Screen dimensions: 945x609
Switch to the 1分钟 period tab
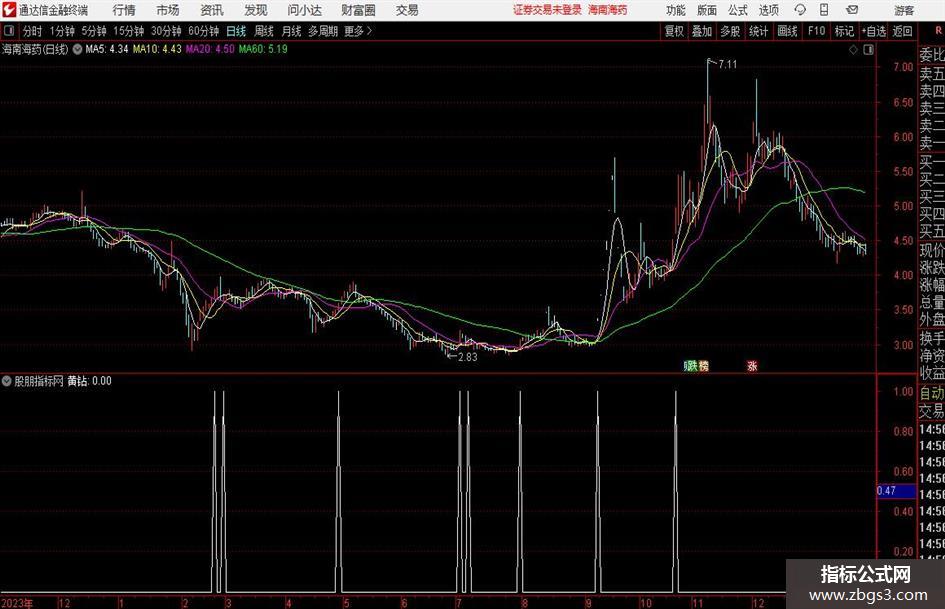(62, 31)
